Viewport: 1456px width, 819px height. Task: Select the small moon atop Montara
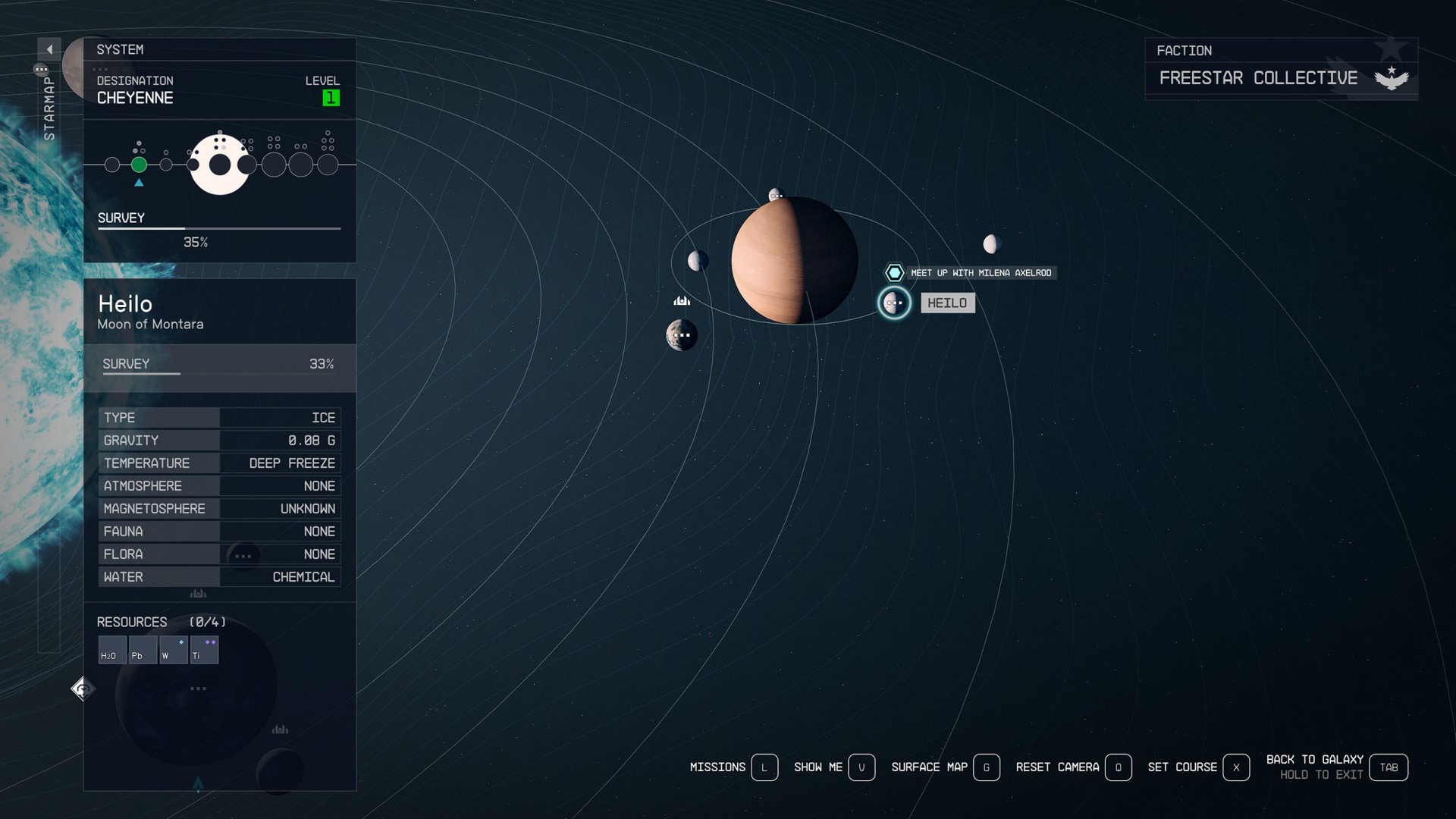776,195
